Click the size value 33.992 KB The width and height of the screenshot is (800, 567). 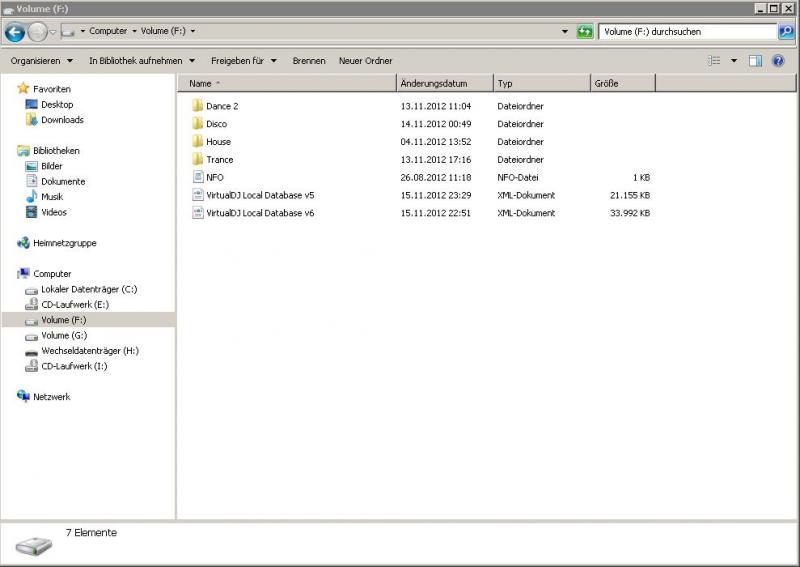pos(630,213)
